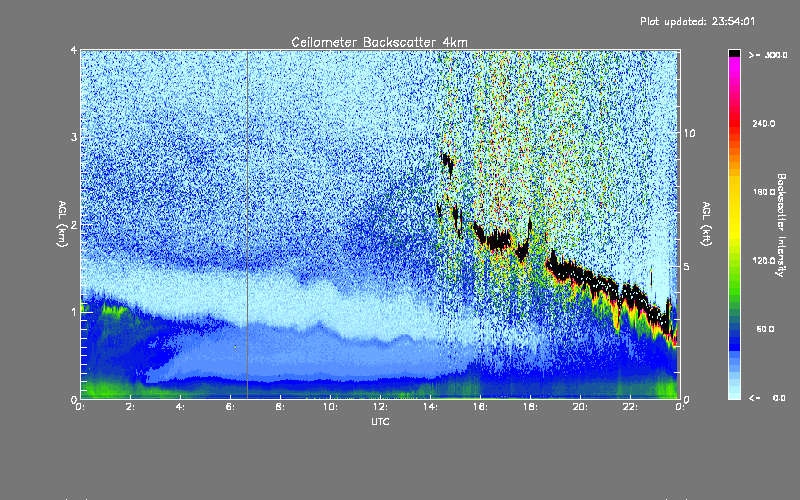Click the '10' kft tick label

pos(689,133)
